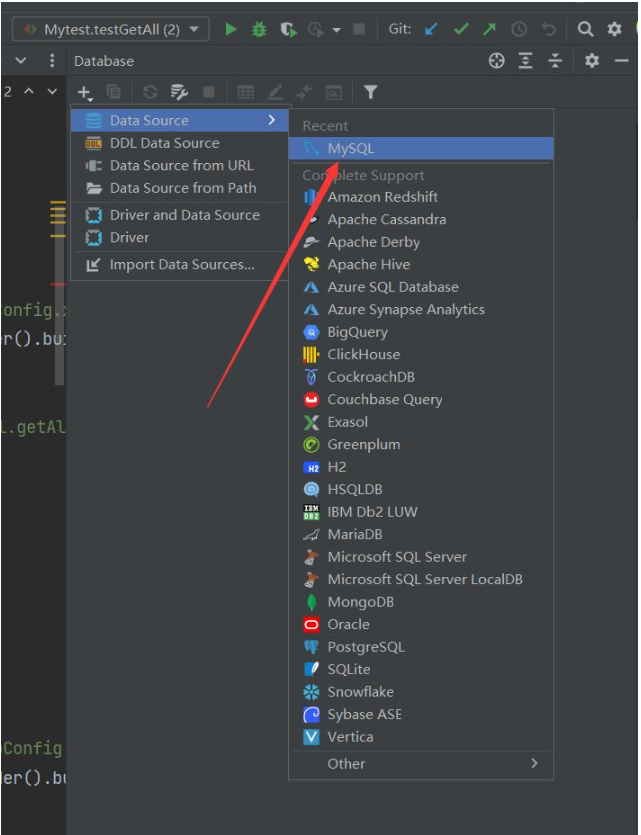This screenshot has height=835, width=641.
Task: Select Apache Hive data source
Action: tap(421, 264)
